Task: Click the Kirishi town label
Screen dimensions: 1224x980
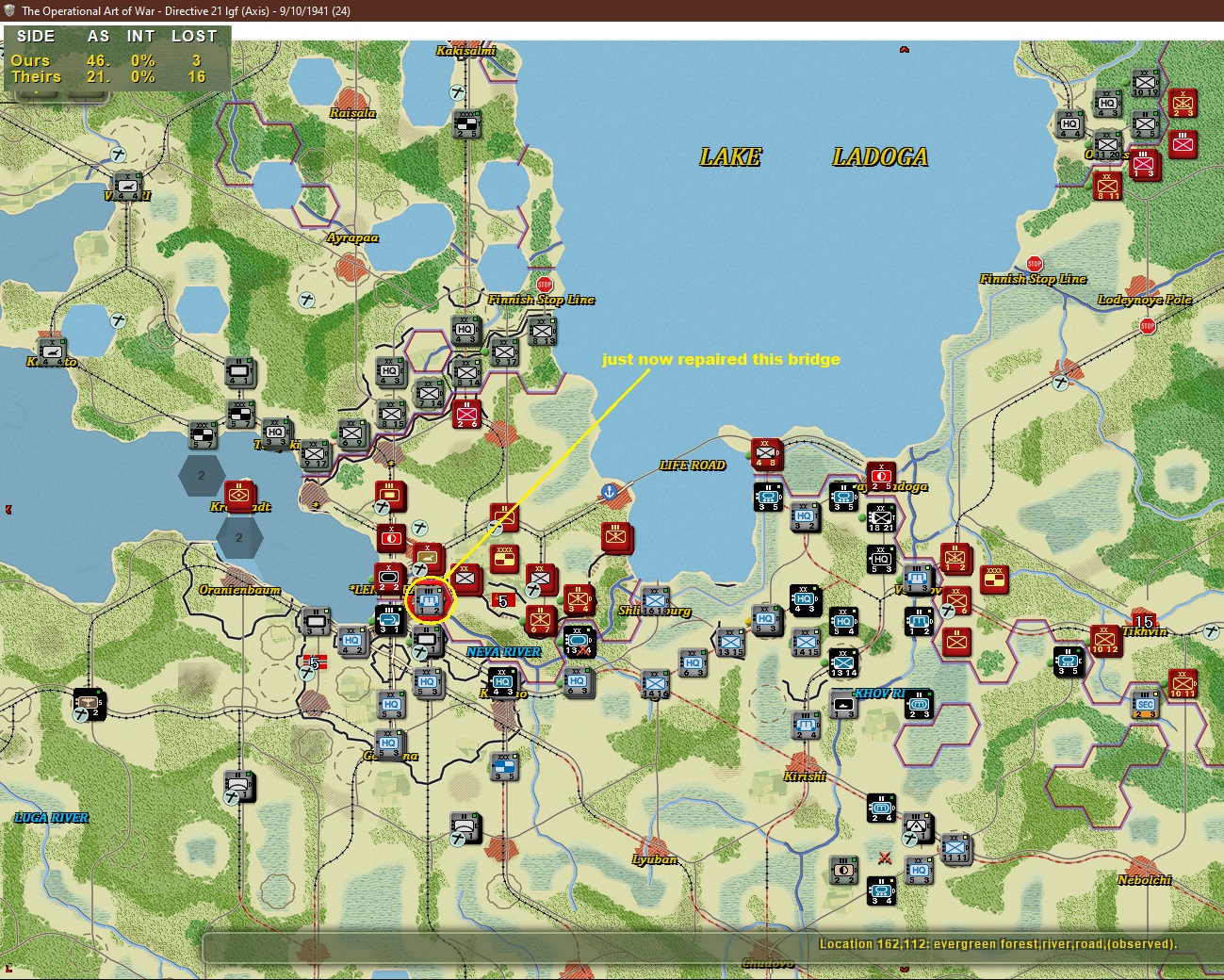Action: pyautogui.click(x=805, y=776)
